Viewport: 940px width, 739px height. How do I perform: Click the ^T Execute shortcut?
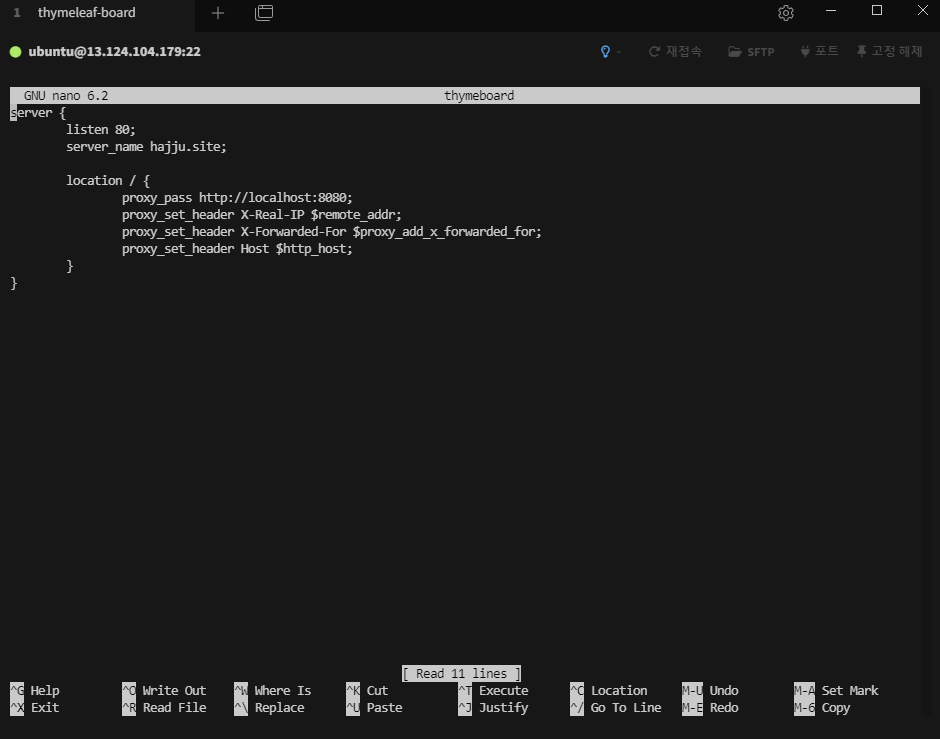point(493,690)
